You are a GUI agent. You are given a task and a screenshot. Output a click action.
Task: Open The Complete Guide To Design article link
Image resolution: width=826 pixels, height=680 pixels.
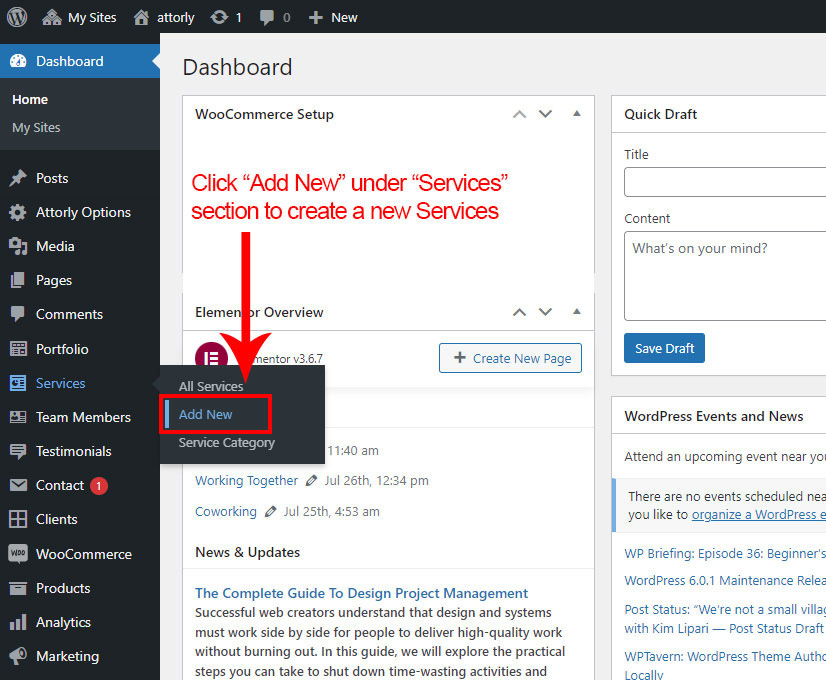[x=361, y=593]
